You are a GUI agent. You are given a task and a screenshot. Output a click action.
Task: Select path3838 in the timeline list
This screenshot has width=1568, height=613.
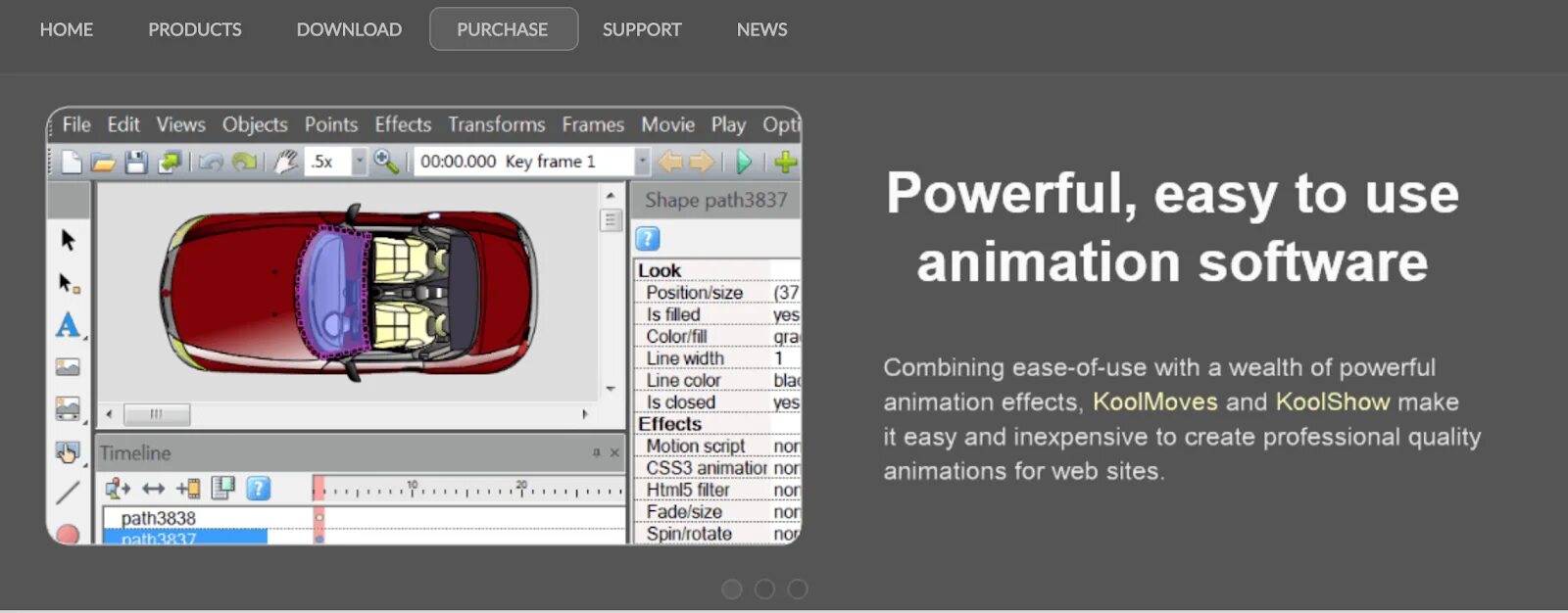tap(158, 518)
